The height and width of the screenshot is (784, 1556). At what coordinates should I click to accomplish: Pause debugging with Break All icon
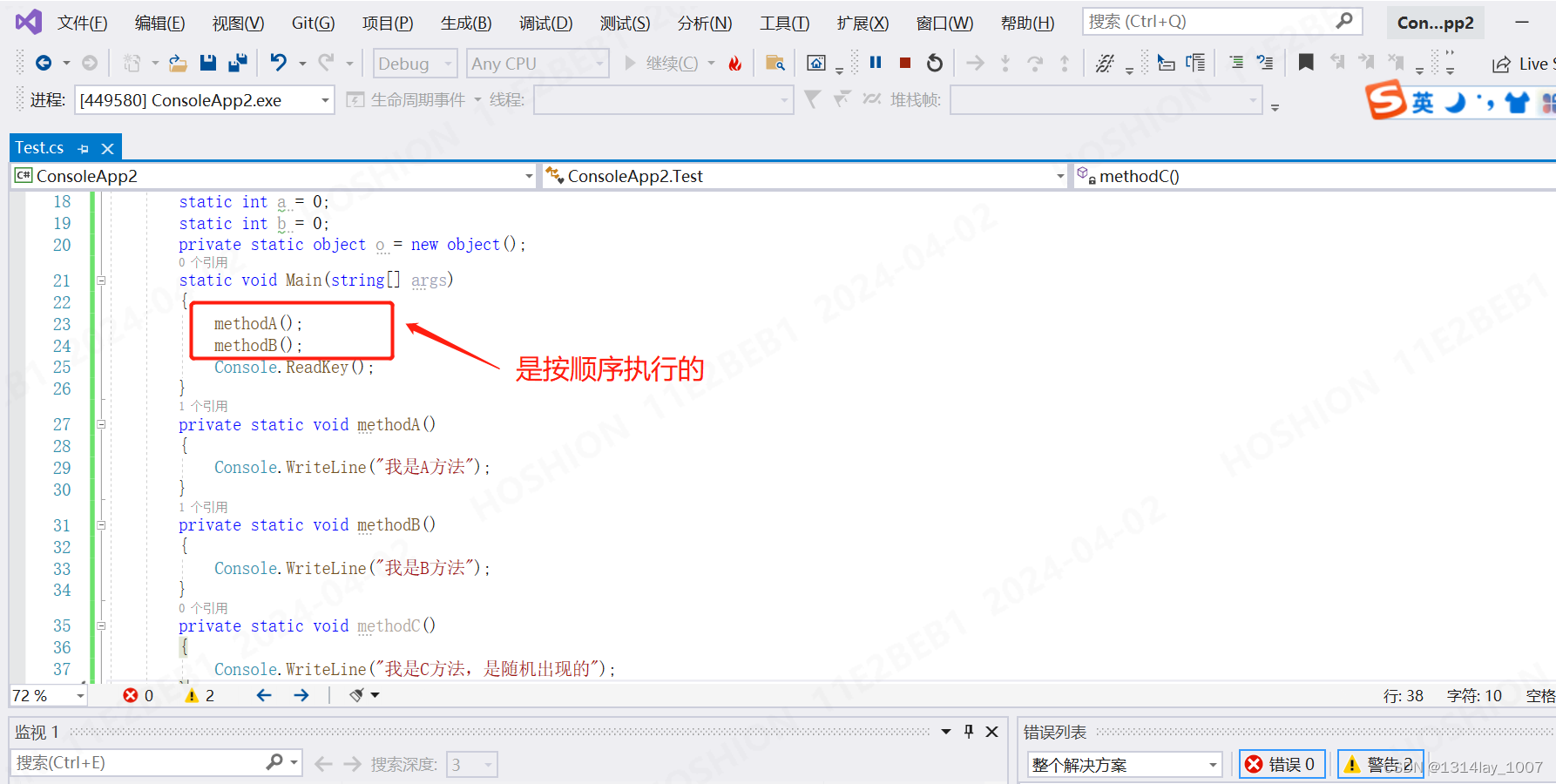(x=876, y=63)
